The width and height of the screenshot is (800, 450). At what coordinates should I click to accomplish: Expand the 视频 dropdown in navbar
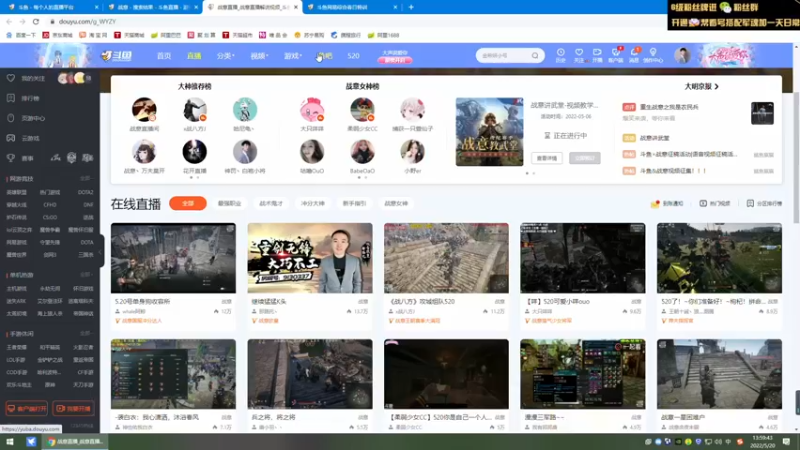click(259, 56)
